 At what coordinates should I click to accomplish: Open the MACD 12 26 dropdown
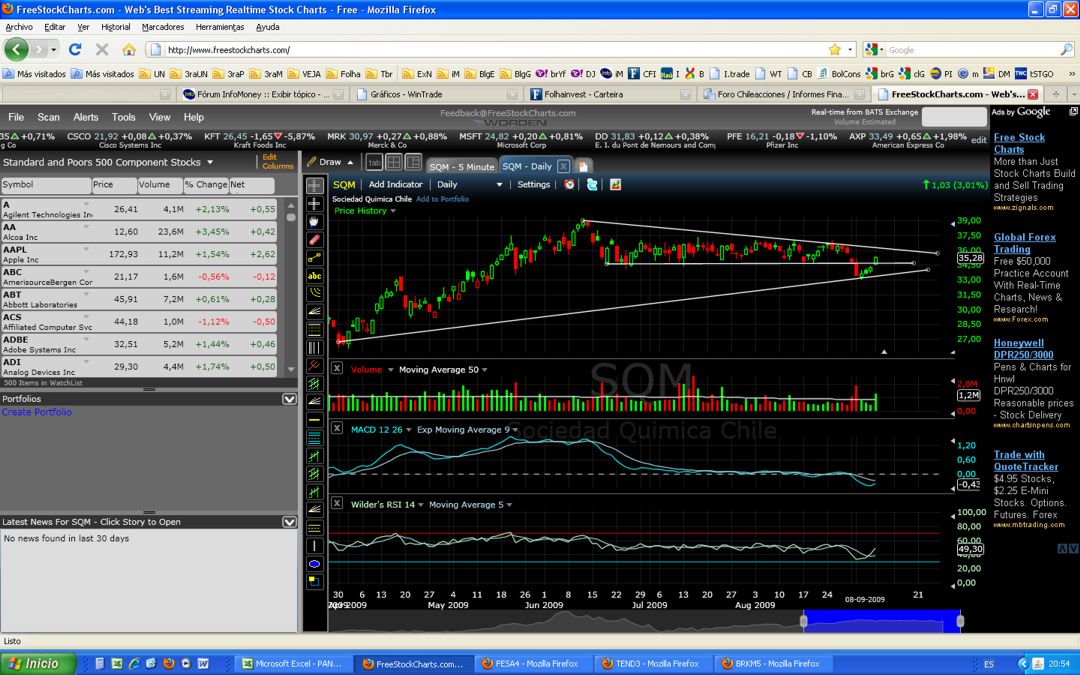point(408,430)
